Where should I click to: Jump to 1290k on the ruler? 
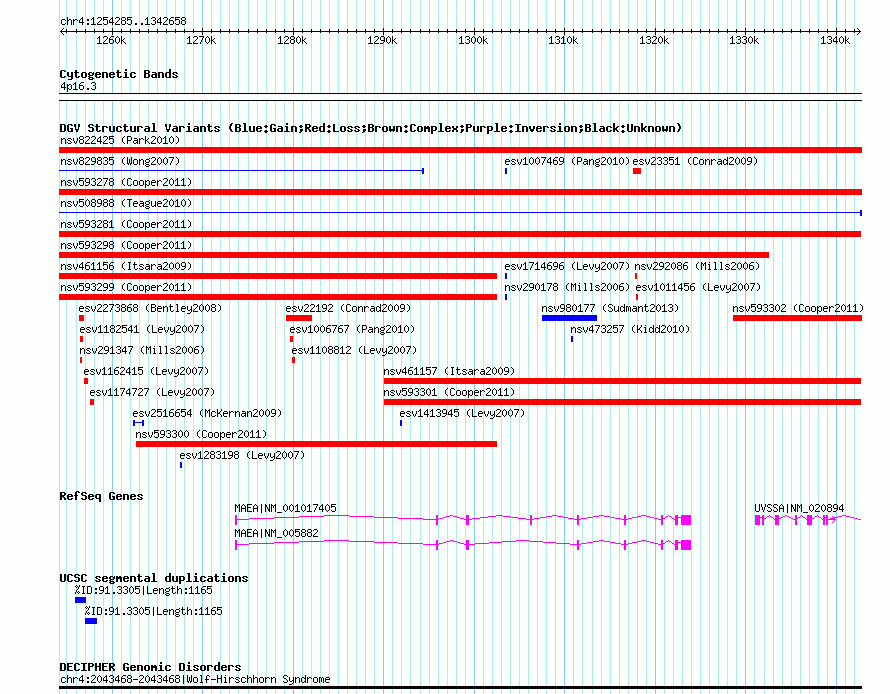click(x=382, y=40)
